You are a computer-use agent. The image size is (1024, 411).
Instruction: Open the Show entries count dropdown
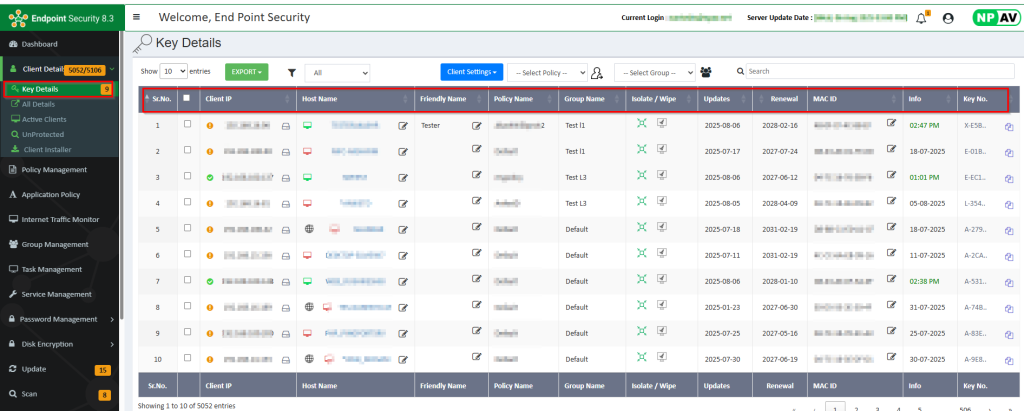[174, 72]
